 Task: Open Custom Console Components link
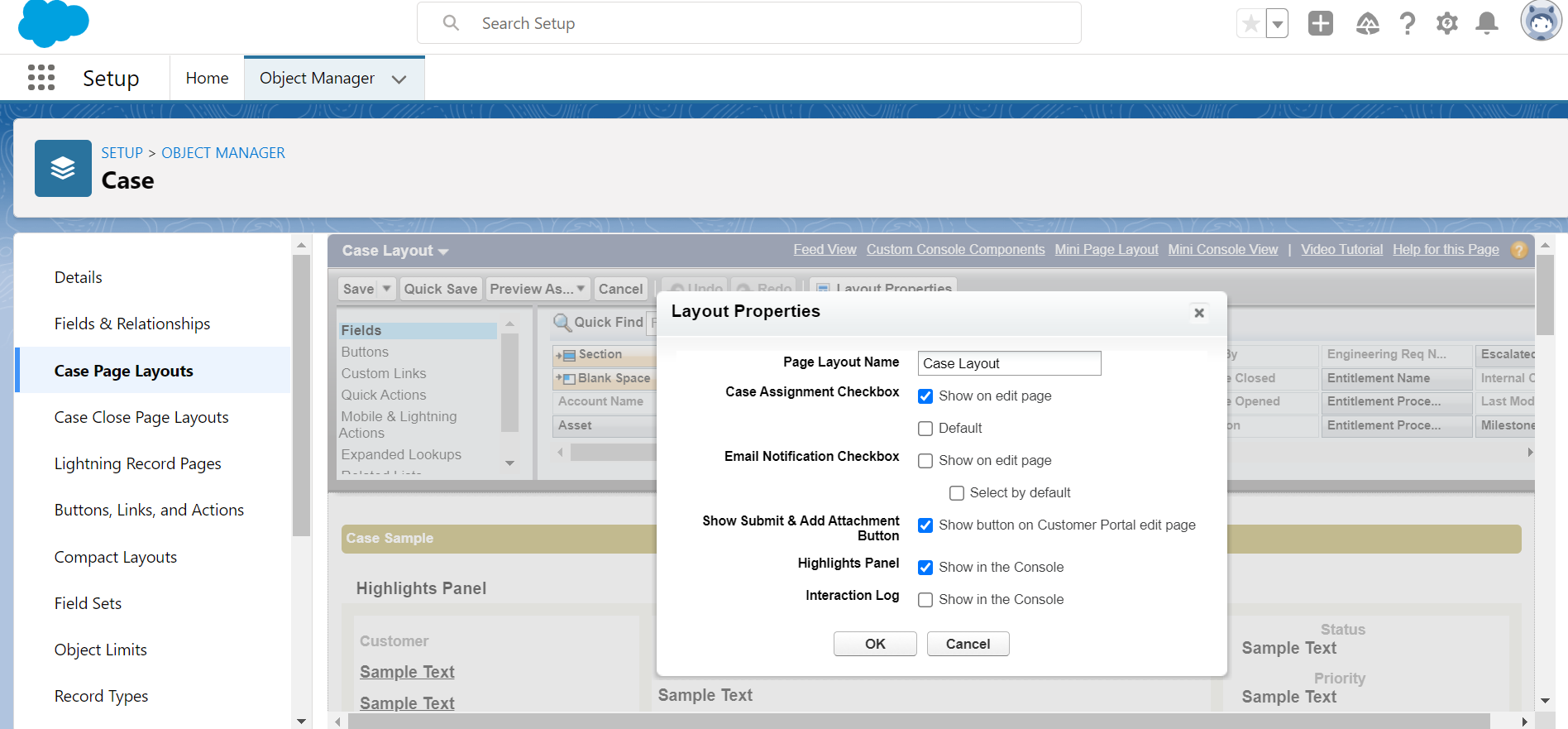click(x=955, y=250)
